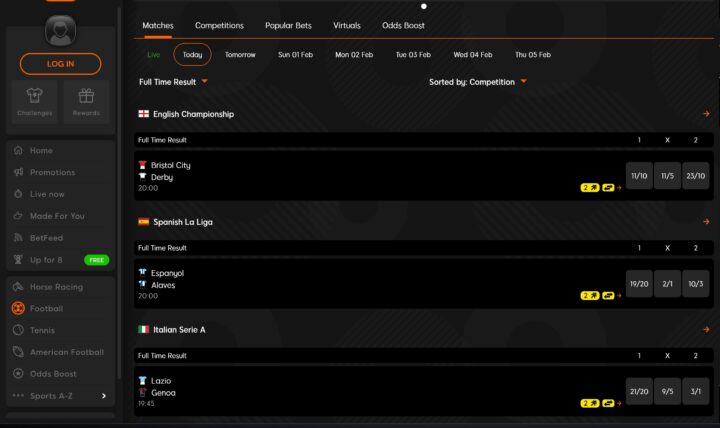This screenshot has width=720, height=428.
Task: Click the LOG IN button
Action: click(x=60, y=64)
